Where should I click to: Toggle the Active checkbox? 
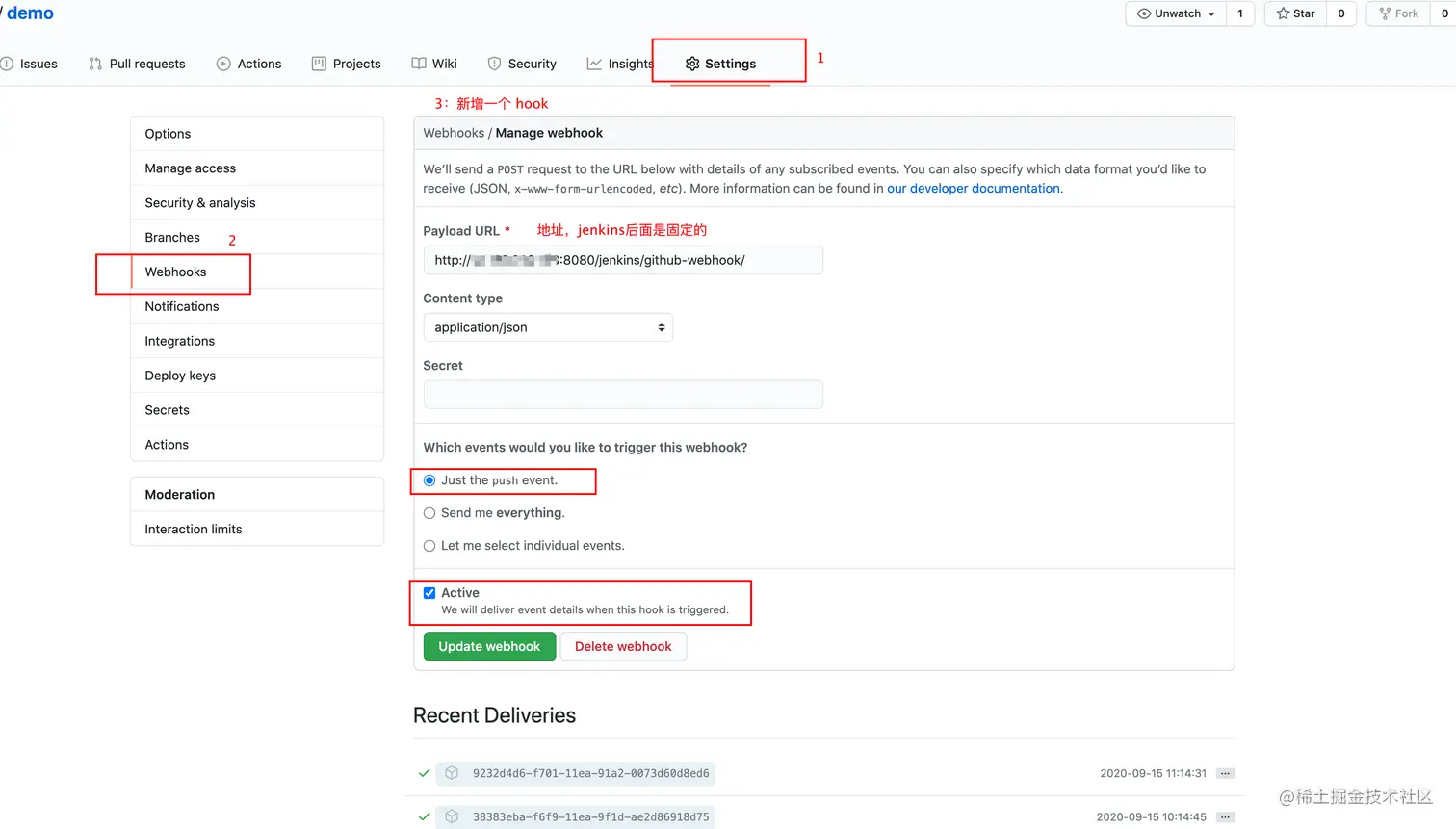coord(429,593)
